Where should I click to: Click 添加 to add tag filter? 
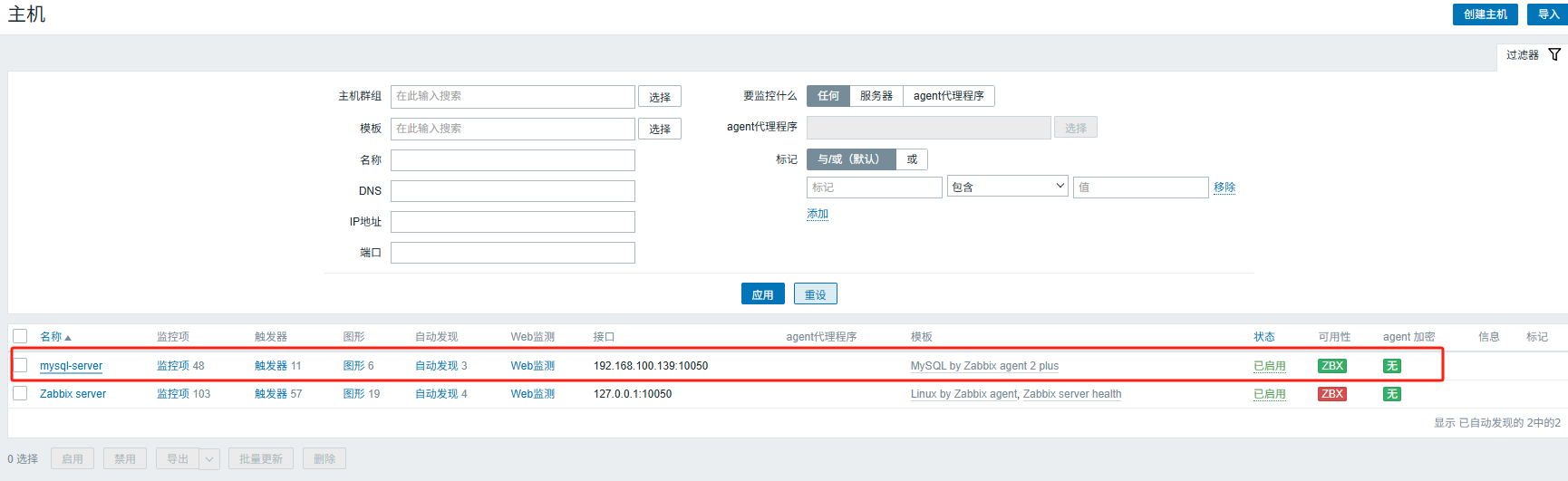pyautogui.click(x=818, y=214)
